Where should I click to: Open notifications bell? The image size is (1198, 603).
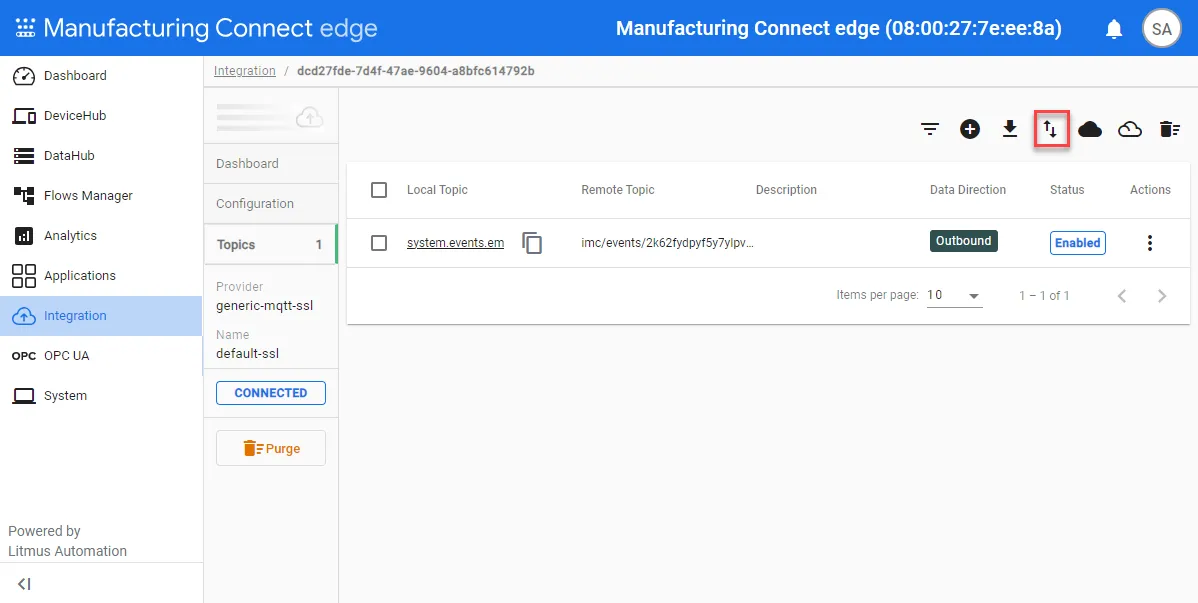point(1114,29)
